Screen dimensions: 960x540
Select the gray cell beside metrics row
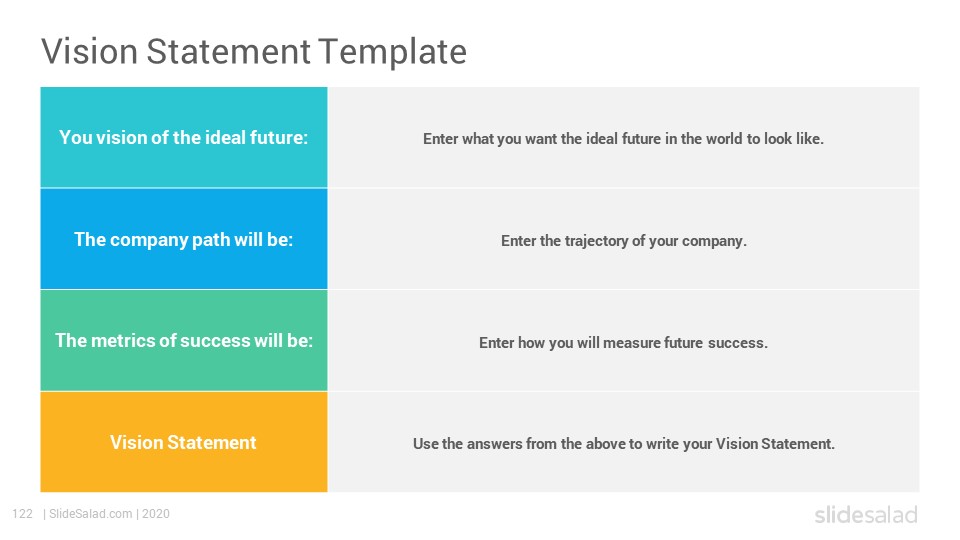623,340
